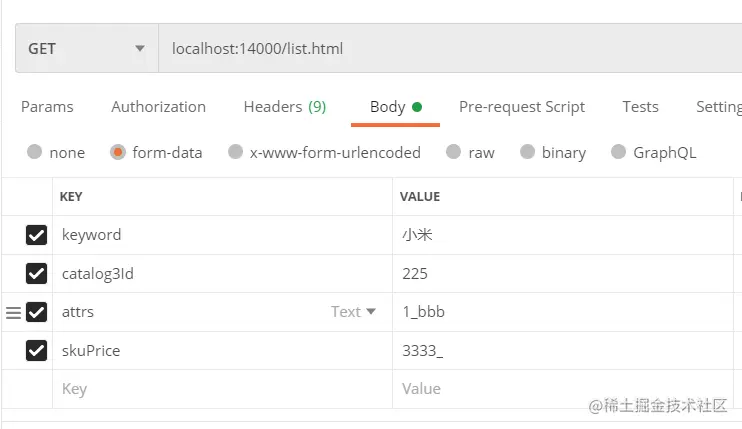Click the empty Value placeholder field
The image size is (742, 429).
pyautogui.click(x=563, y=389)
